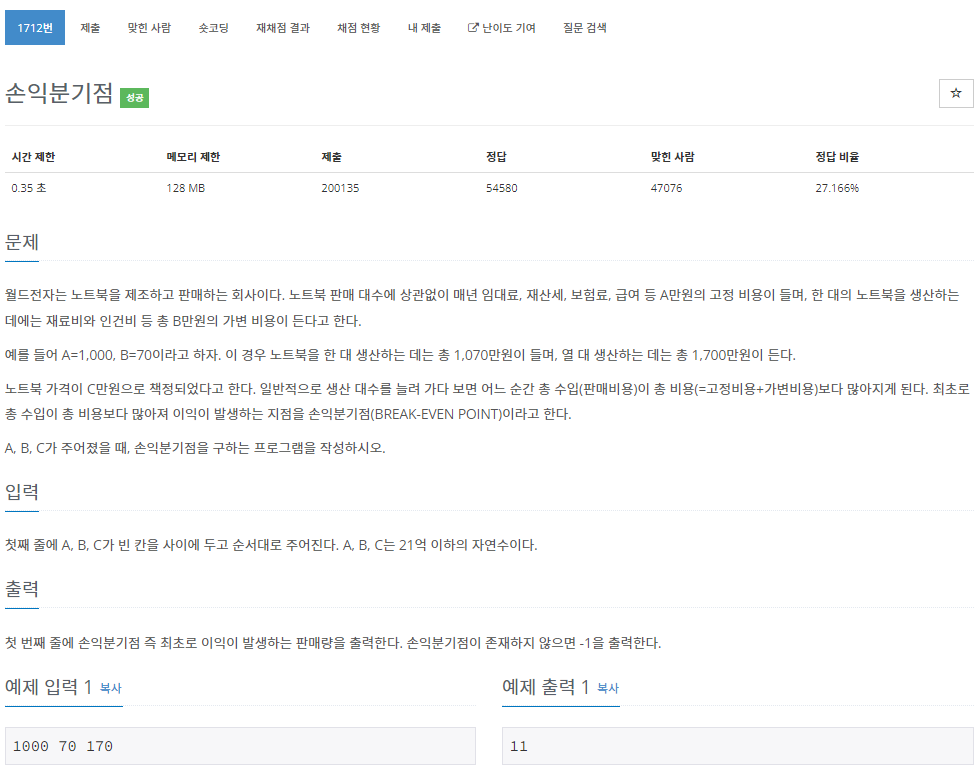
Task: Open the 난이도 기여 external link
Action: tap(502, 27)
